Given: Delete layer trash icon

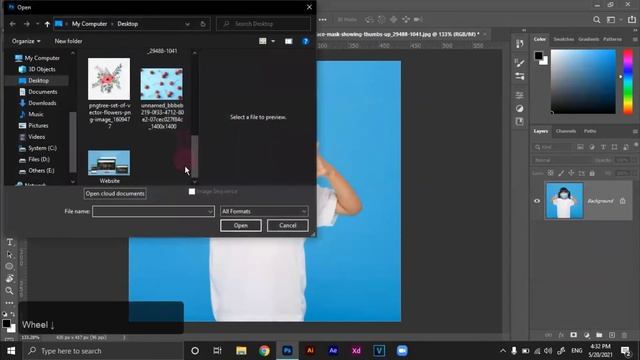Looking at the screenshot, I should 624,335.
